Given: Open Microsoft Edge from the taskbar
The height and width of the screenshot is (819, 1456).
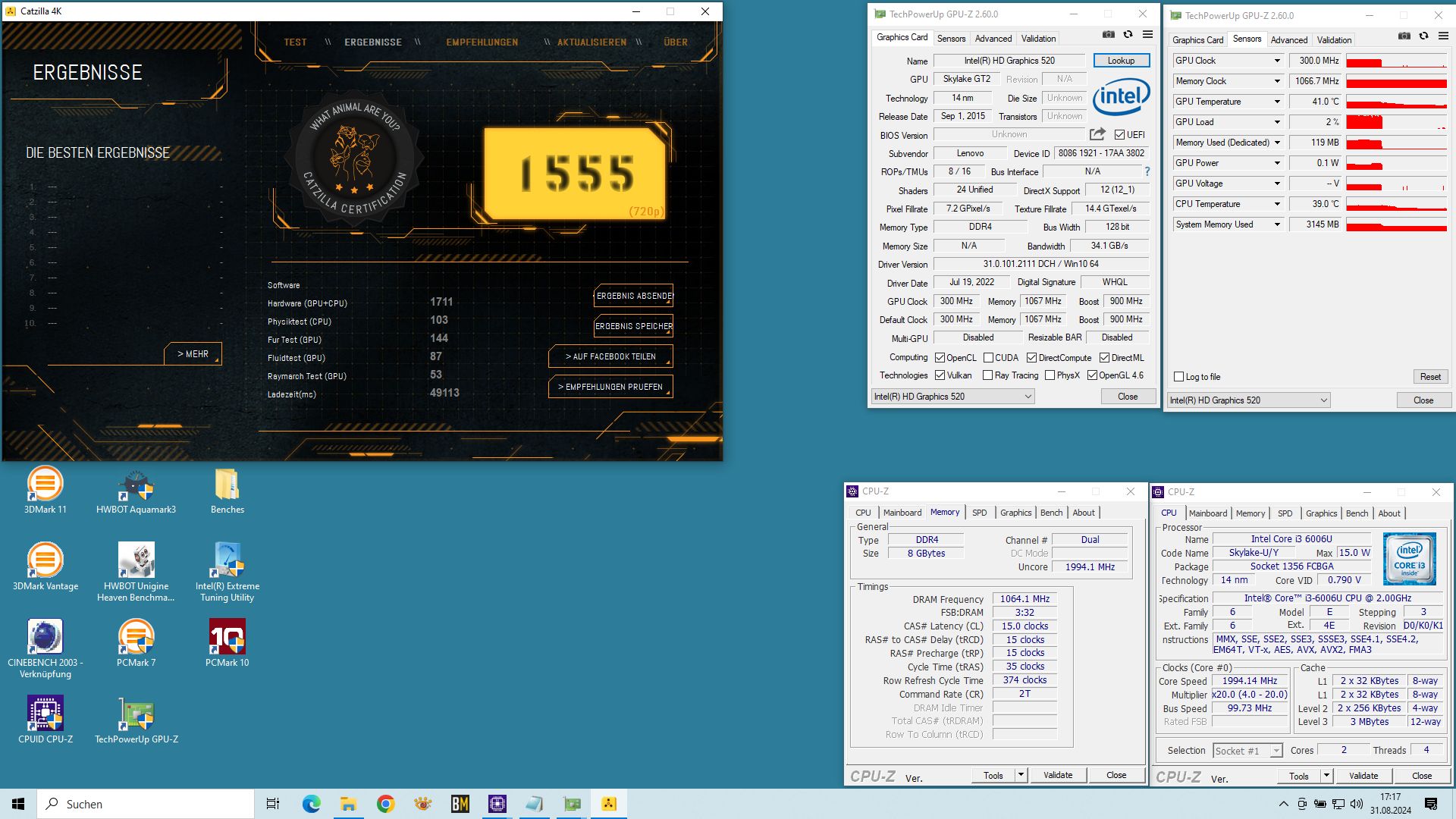Looking at the screenshot, I should tap(312, 804).
